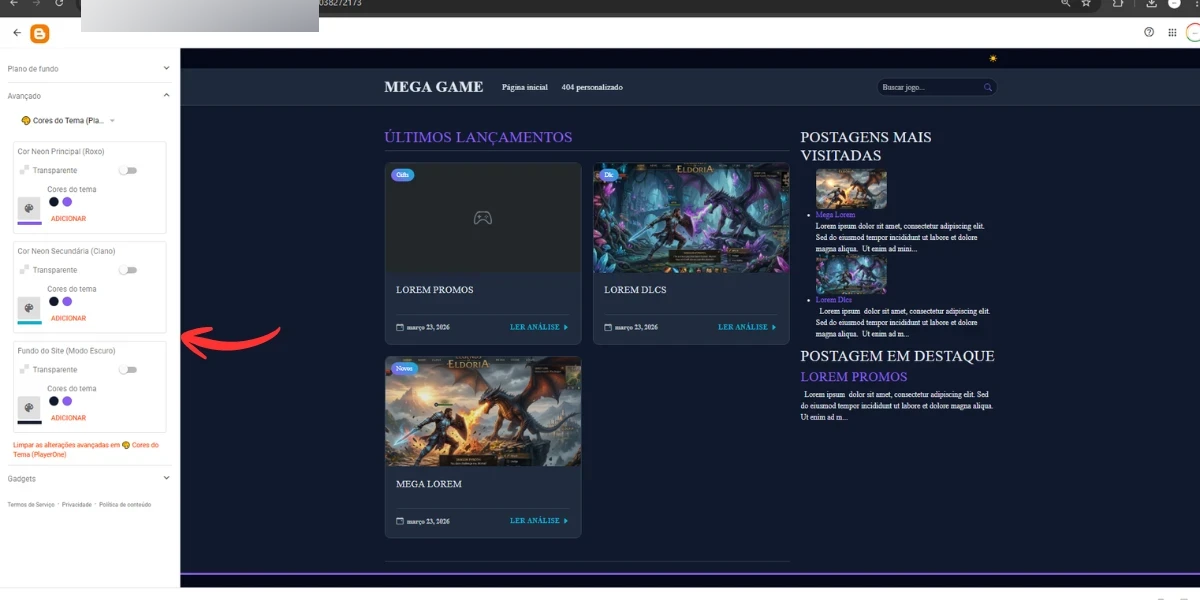Click the magnifier in Buscar jogo field
Screen dimensions: 1200x600
coord(988,88)
